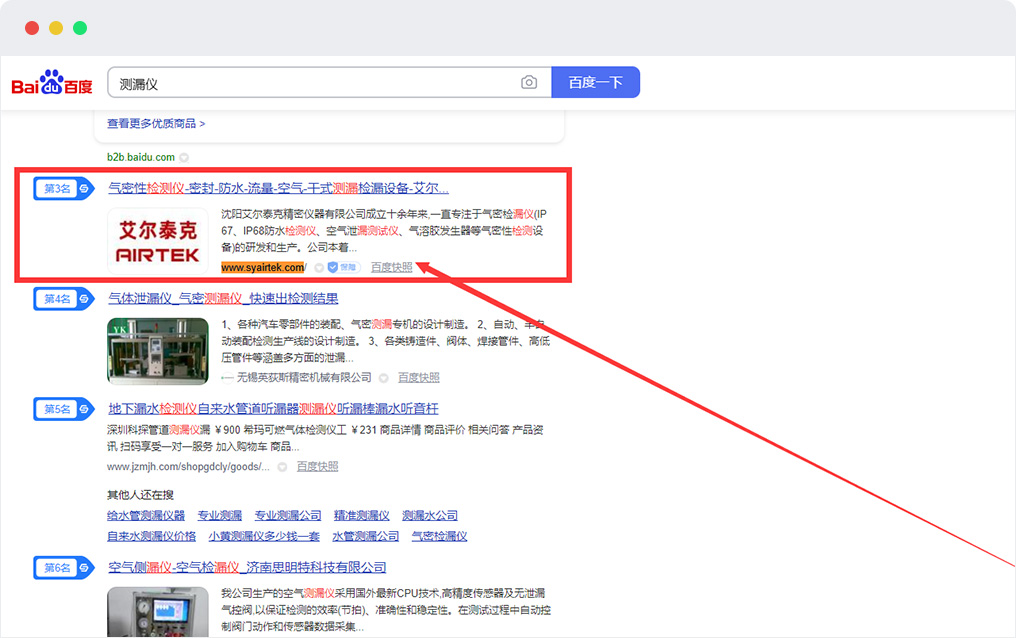Search related term 精准测漏仪
This screenshot has width=1016, height=638.
coord(362,516)
